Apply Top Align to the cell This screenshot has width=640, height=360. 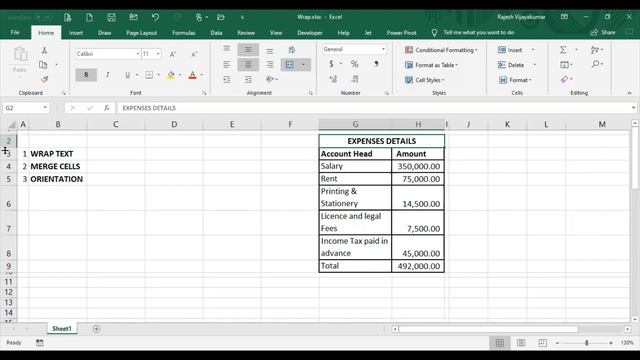point(227,49)
